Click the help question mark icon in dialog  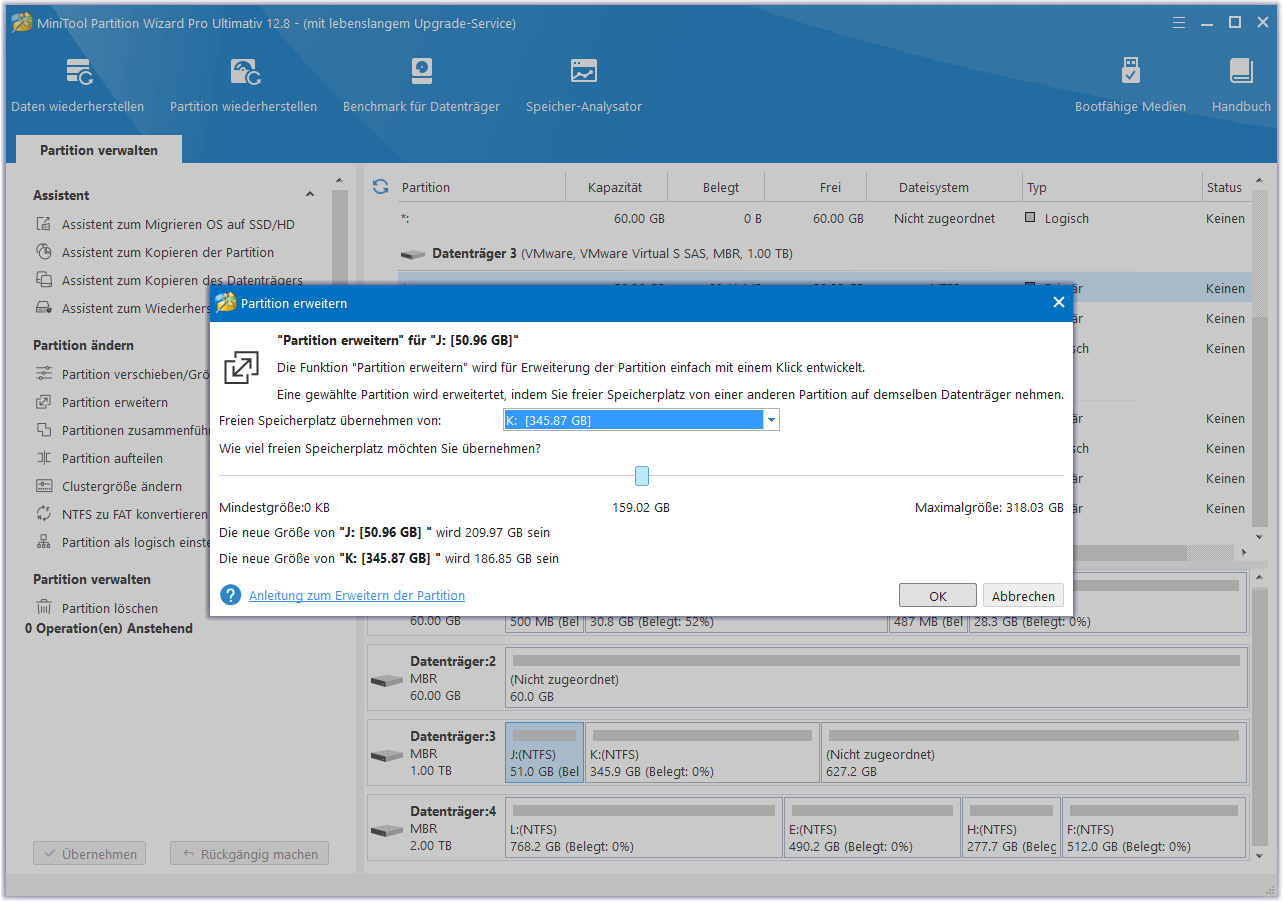[x=231, y=595]
